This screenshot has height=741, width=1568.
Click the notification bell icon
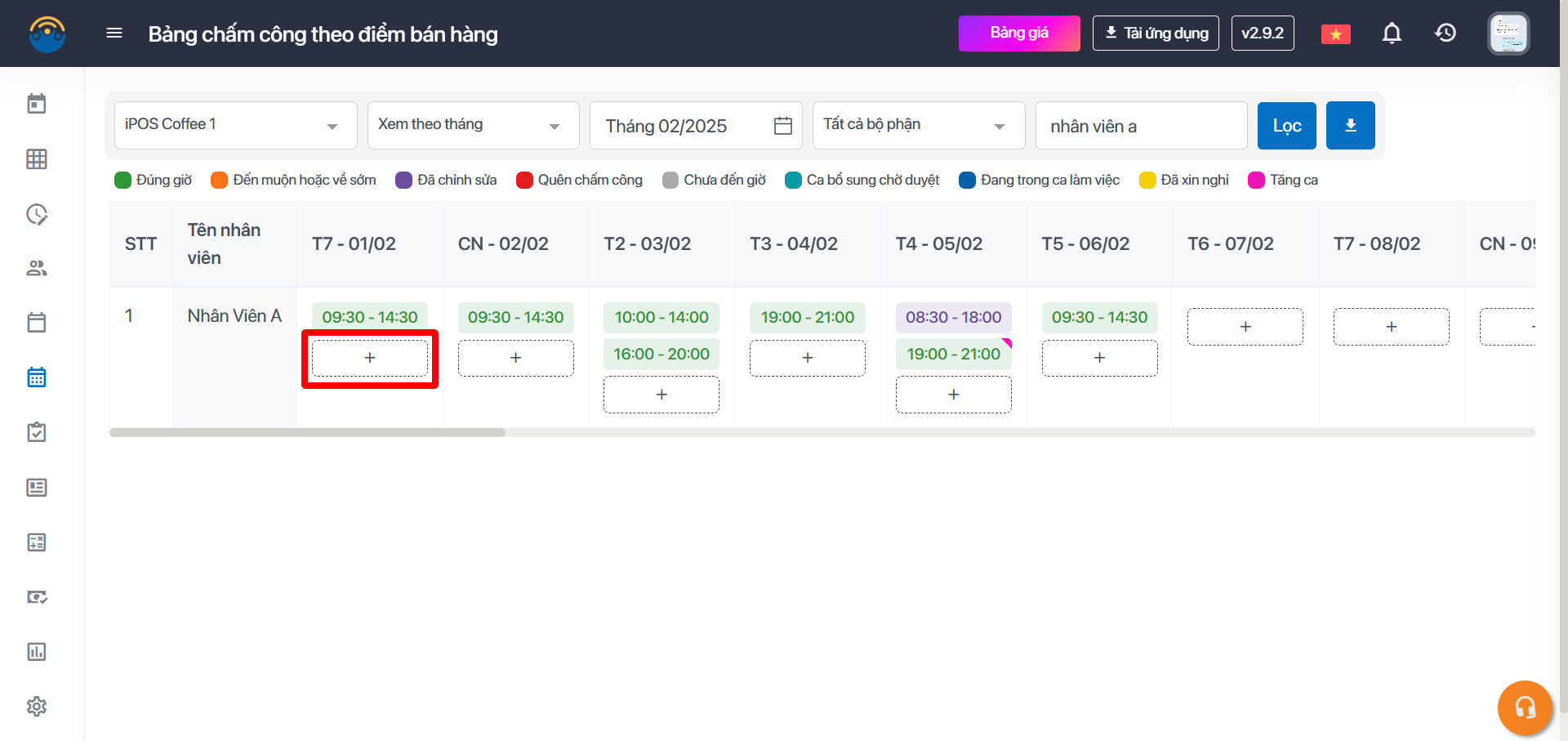tap(1392, 33)
